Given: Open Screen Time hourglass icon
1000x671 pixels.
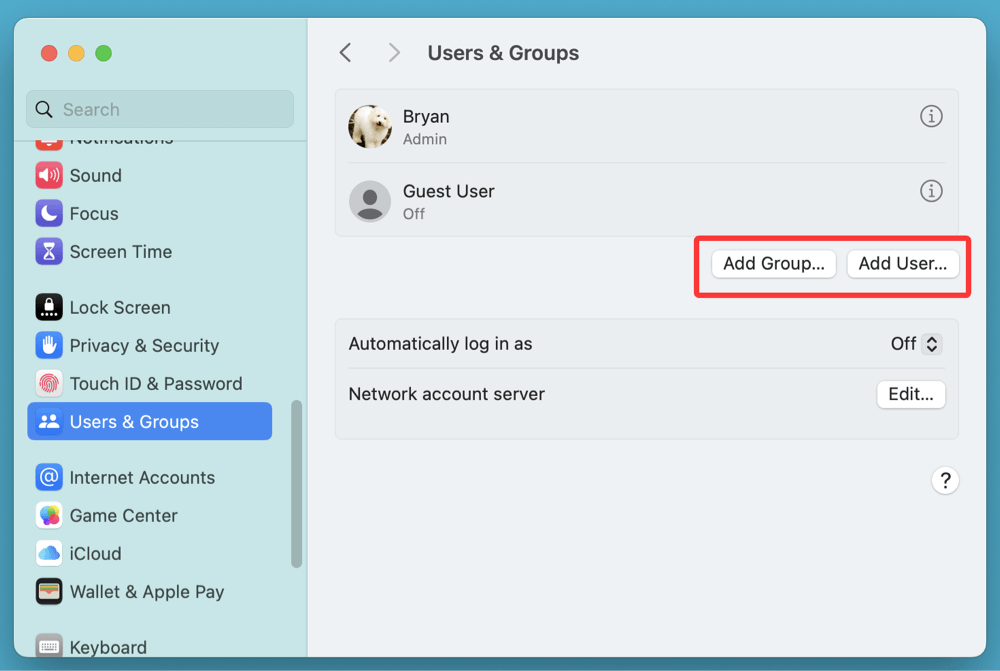Looking at the screenshot, I should [x=49, y=252].
